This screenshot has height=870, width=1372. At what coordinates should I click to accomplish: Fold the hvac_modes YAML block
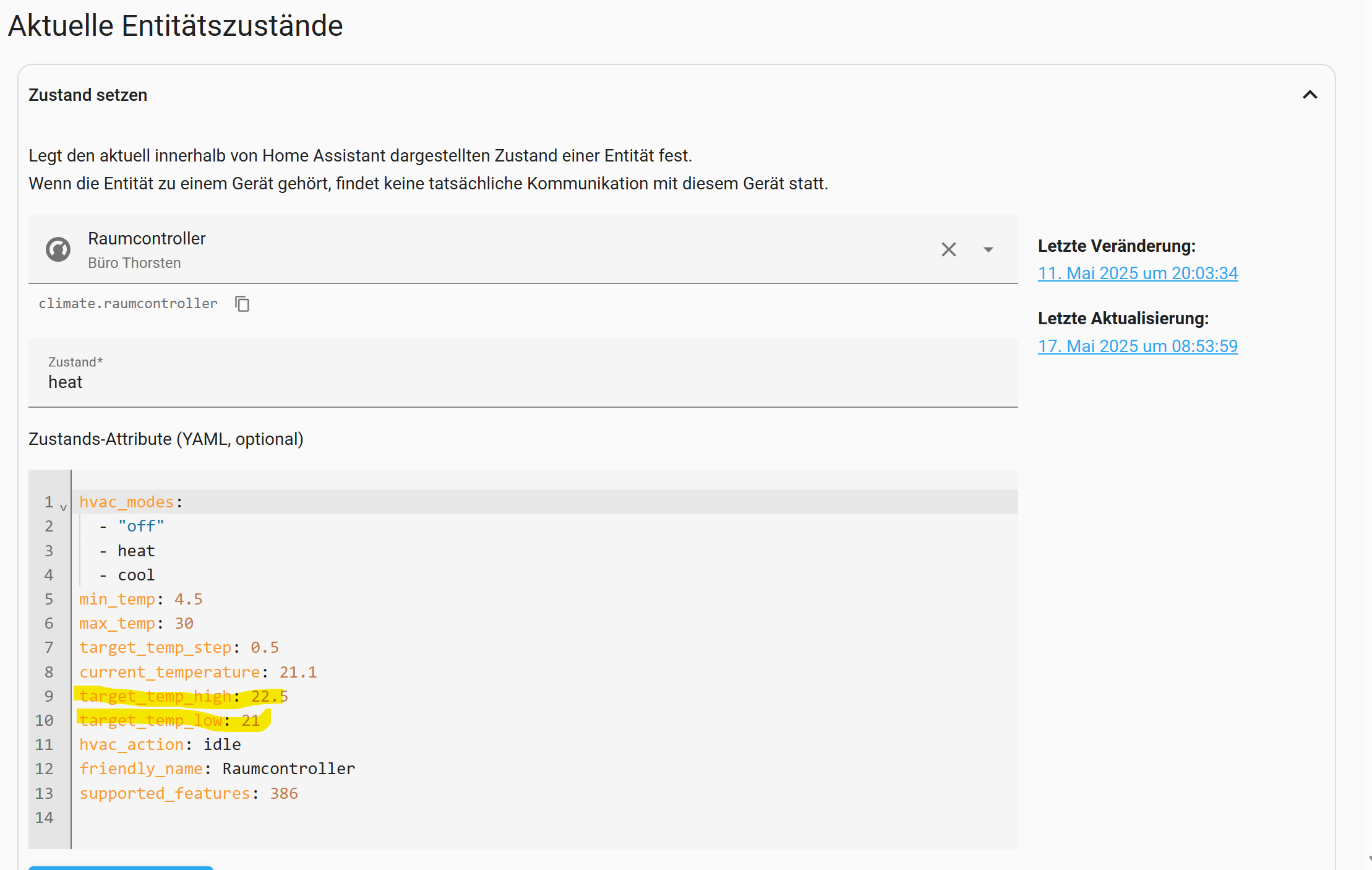point(63,507)
